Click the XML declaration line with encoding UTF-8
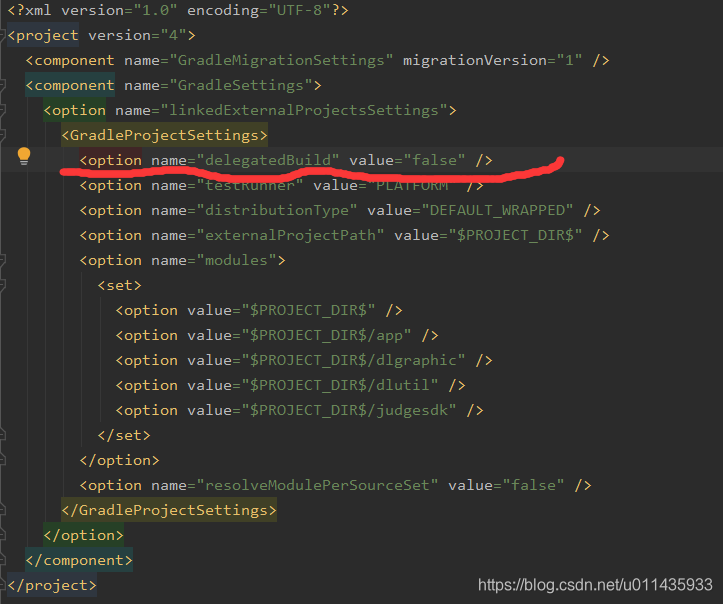This screenshot has height=604, width=723. pyautogui.click(x=178, y=10)
